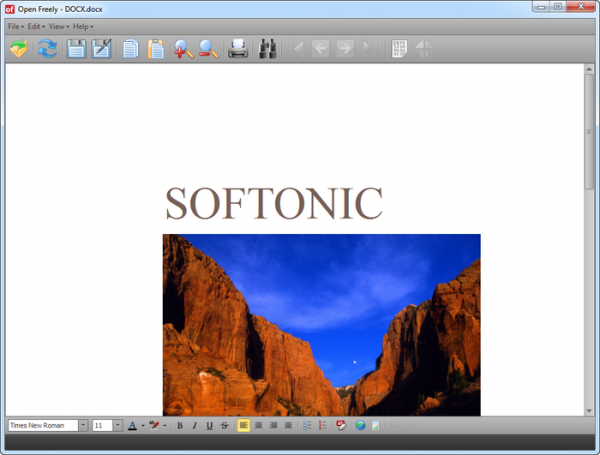Open font color dropdown arrow

143,426
